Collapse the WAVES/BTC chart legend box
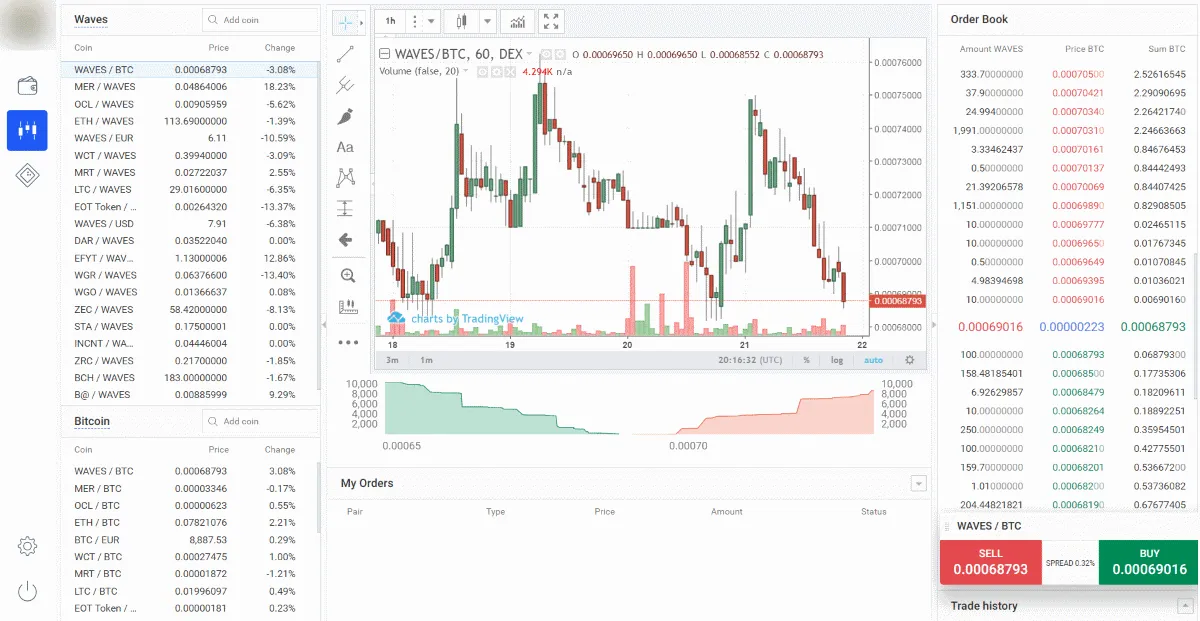Screen dimensions: 1200x621 tap(383, 54)
